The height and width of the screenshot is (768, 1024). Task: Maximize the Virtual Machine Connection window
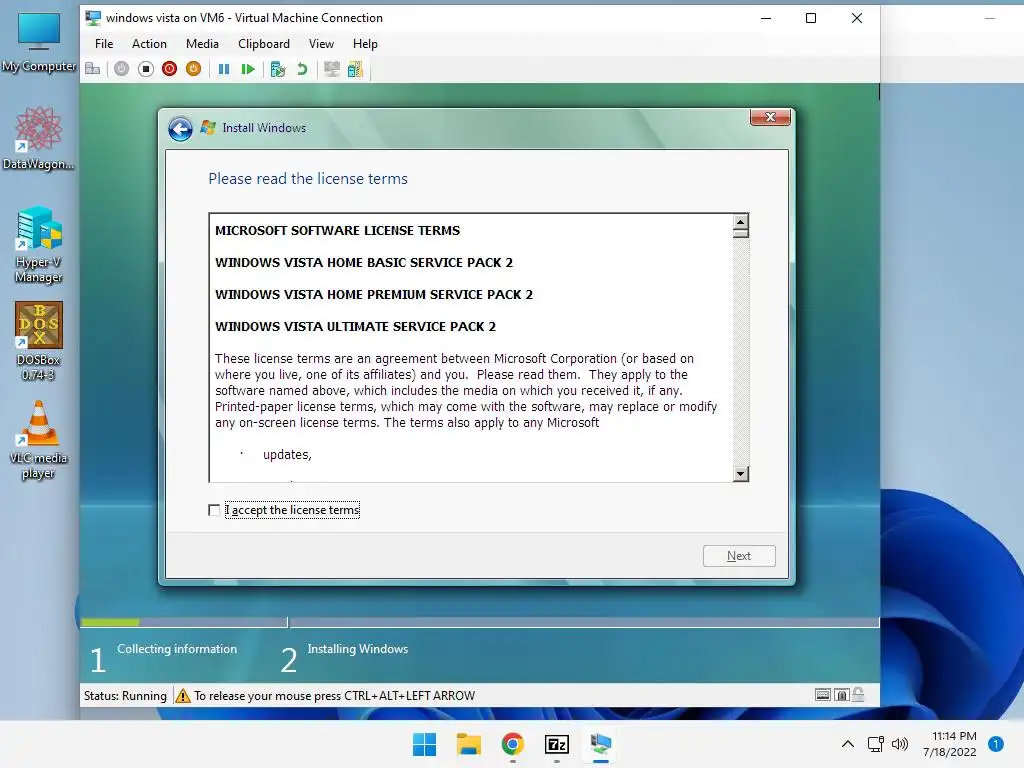pyautogui.click(x=810, y=18)
